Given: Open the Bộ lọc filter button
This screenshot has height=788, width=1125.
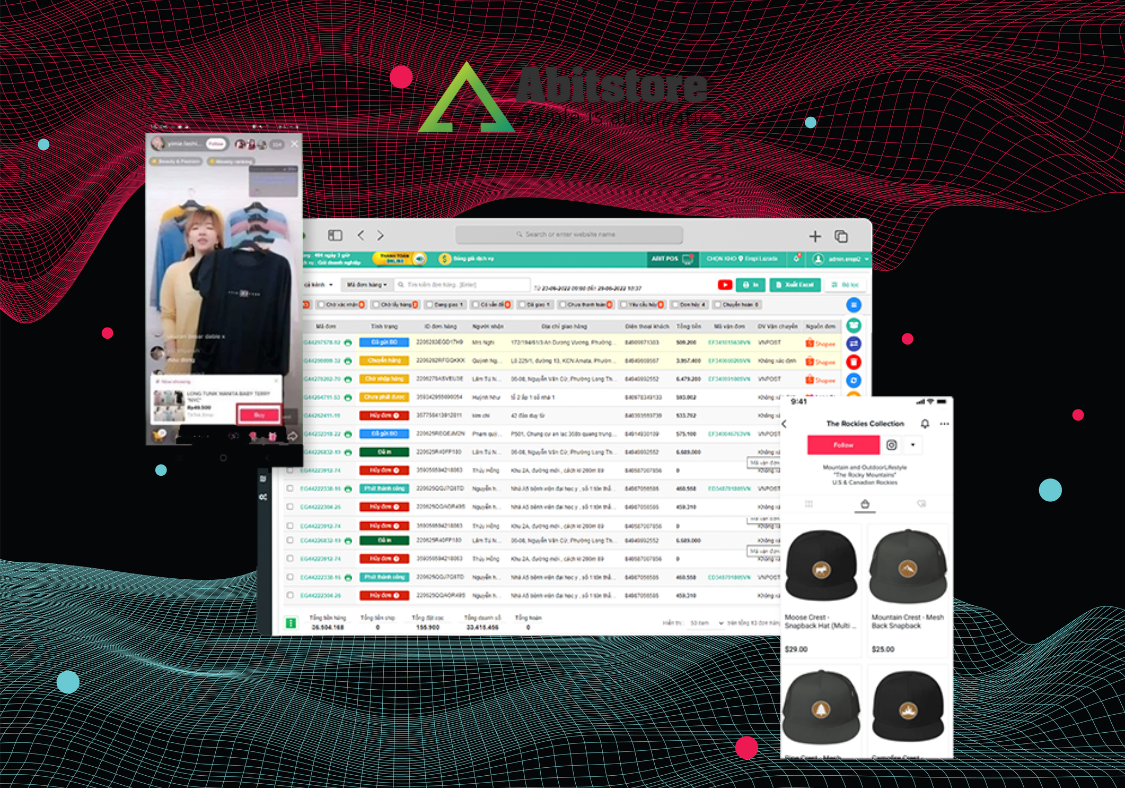Looking at the screenshot, I should (844, 285).
